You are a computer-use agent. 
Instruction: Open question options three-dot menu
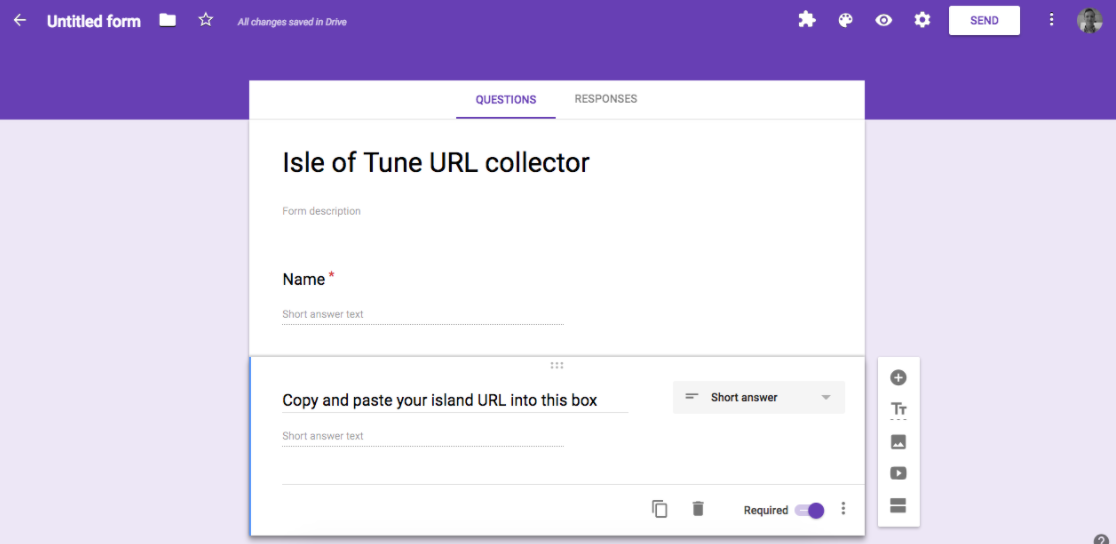tap(843, 509)
